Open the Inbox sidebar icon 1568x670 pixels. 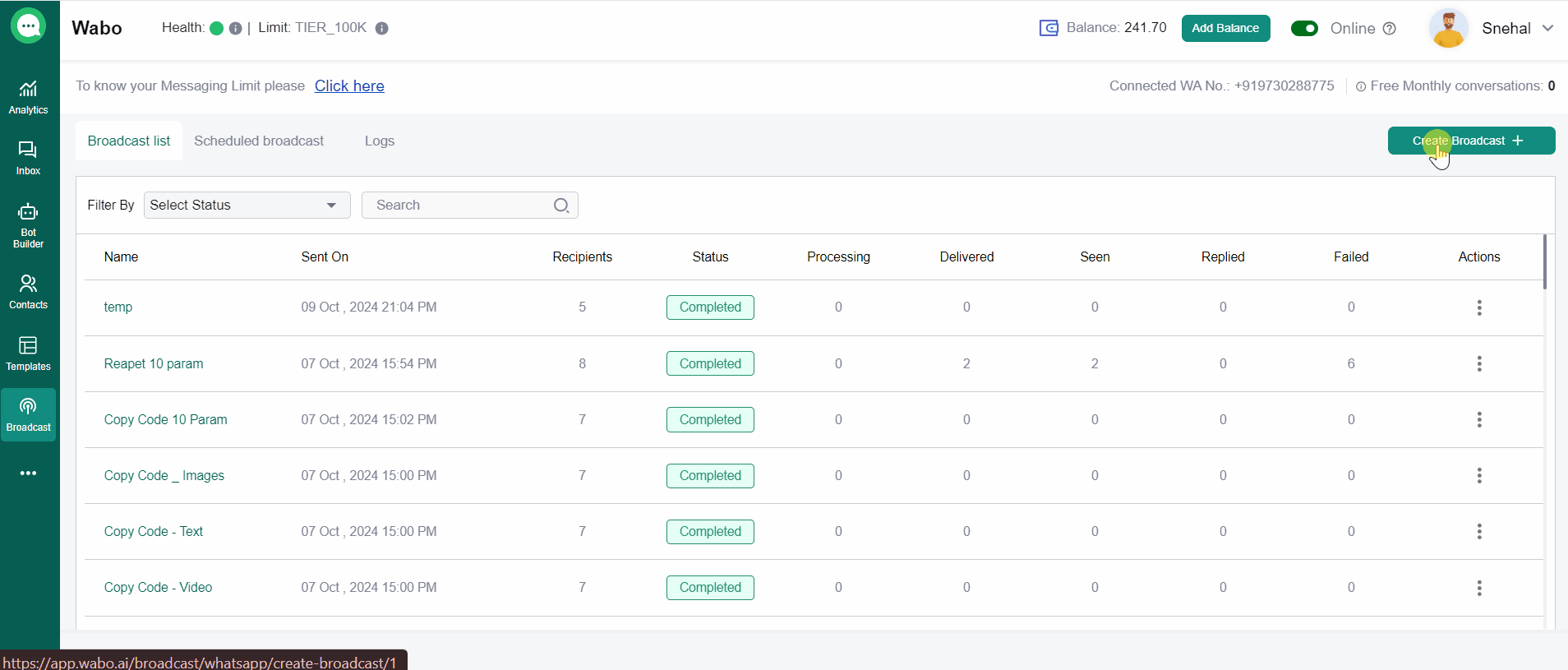[28, 158]
